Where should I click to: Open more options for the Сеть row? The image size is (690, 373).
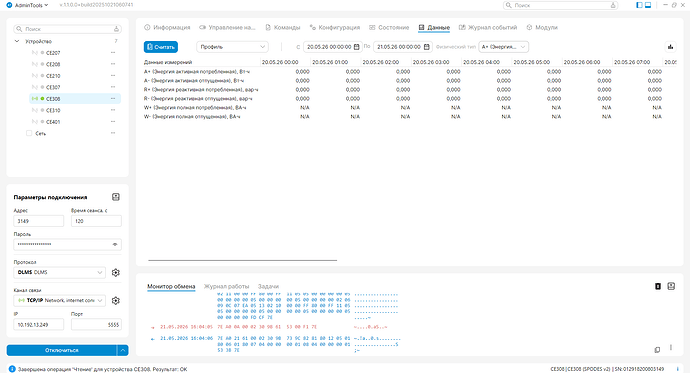pyautogui.click(x=113, y=133)
